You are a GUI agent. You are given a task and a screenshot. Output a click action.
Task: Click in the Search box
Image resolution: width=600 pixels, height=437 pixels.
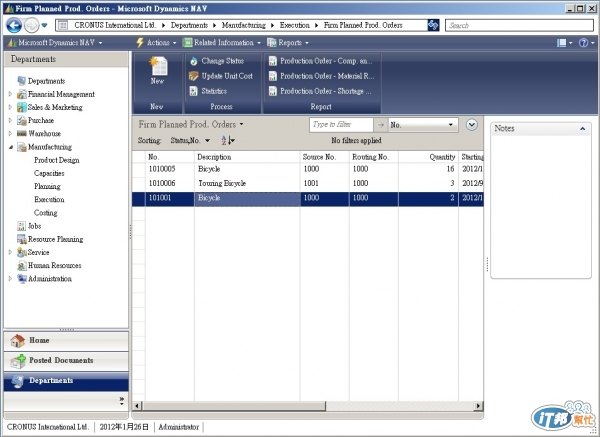pos(519,26)
